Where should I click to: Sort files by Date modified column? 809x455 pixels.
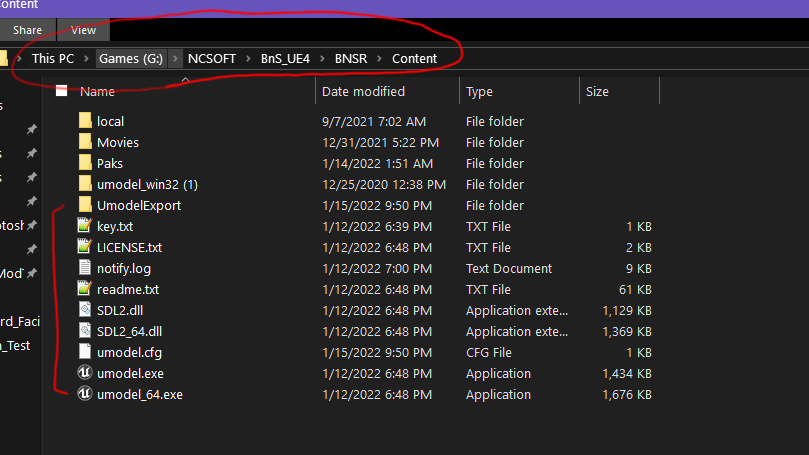pyautogui.click(x=363, y=91)
